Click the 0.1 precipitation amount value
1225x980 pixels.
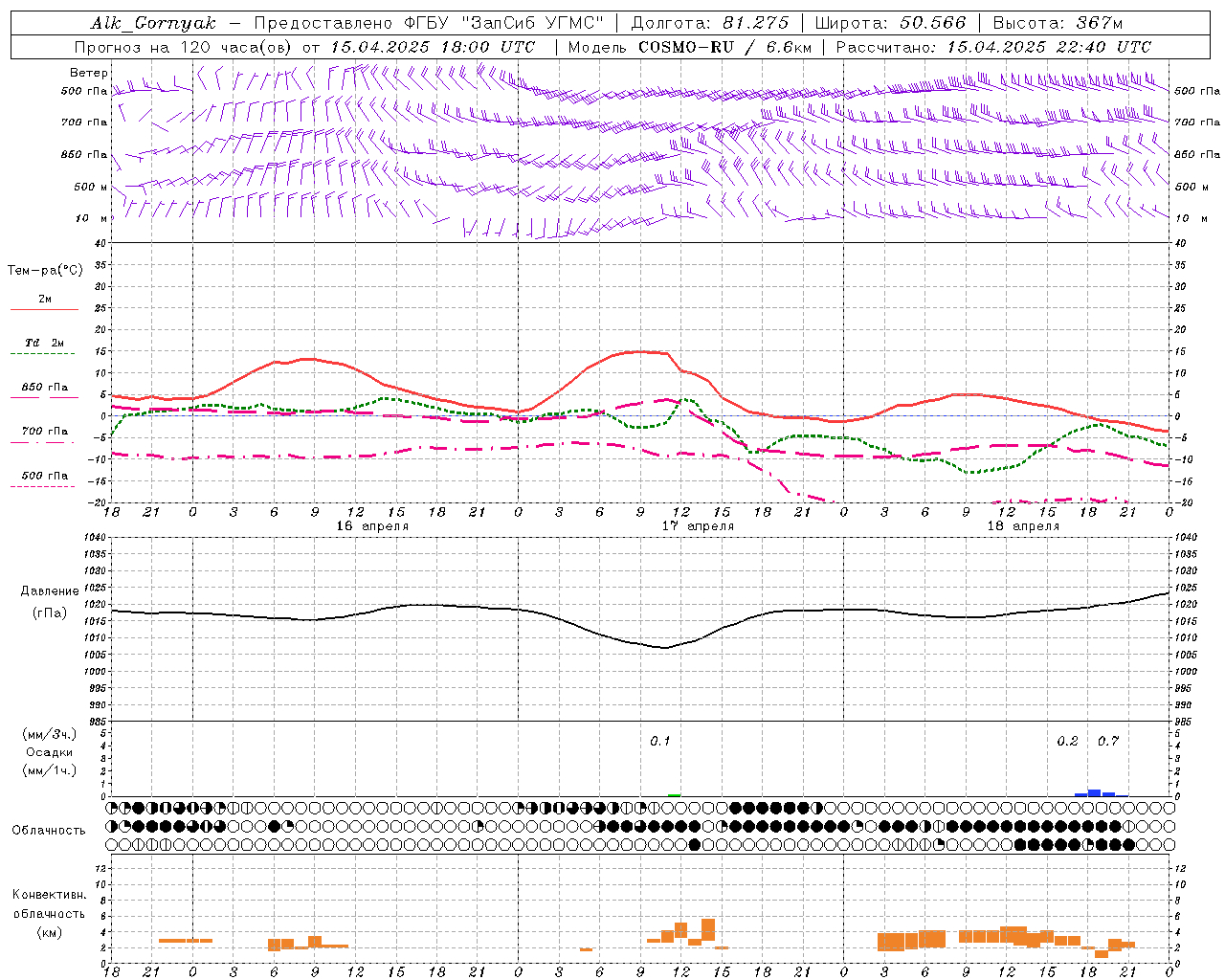[x=660, y=741]
